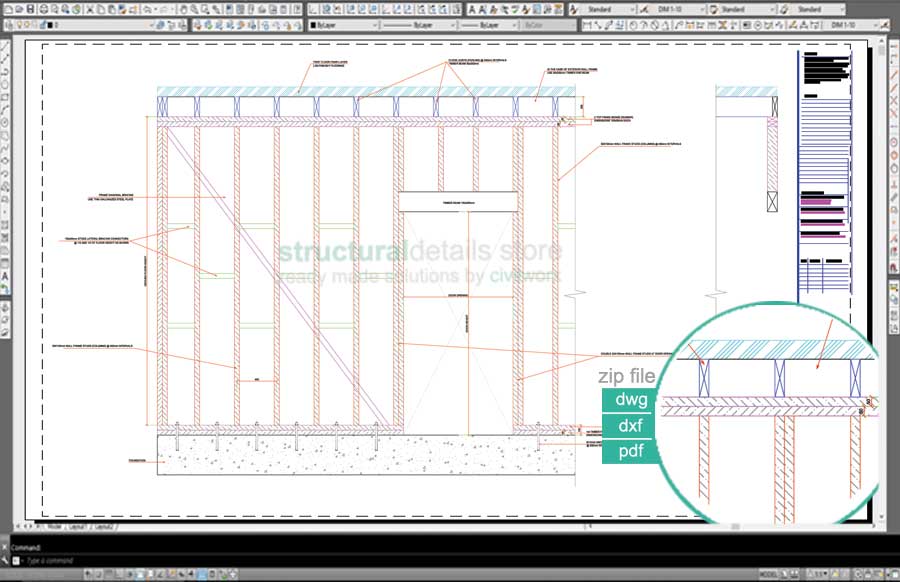
Task: Switch to the Layout2 tab
Action: 102,525
